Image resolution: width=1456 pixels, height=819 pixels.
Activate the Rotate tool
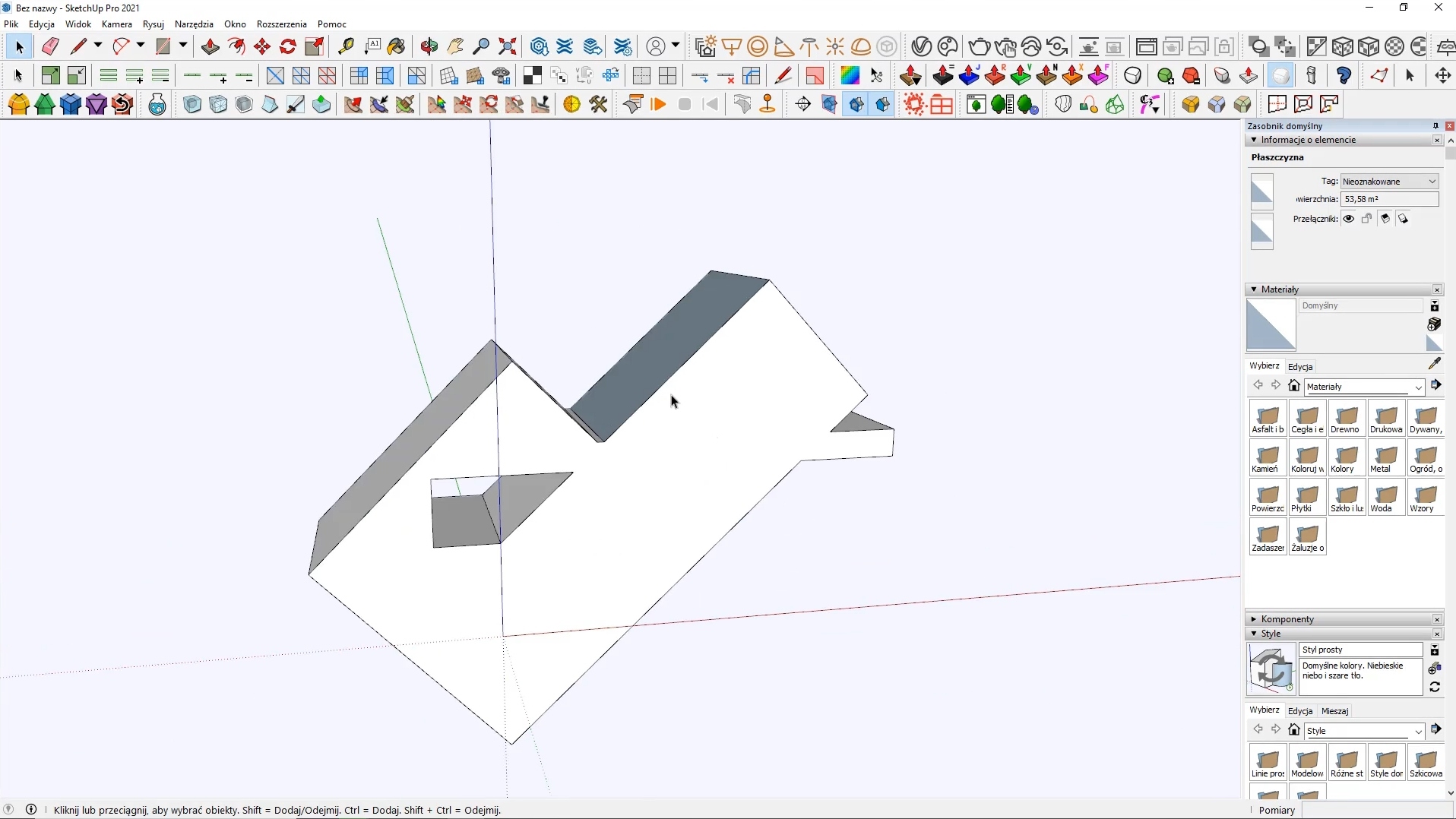pyautogui.click(x=288, y=46)
